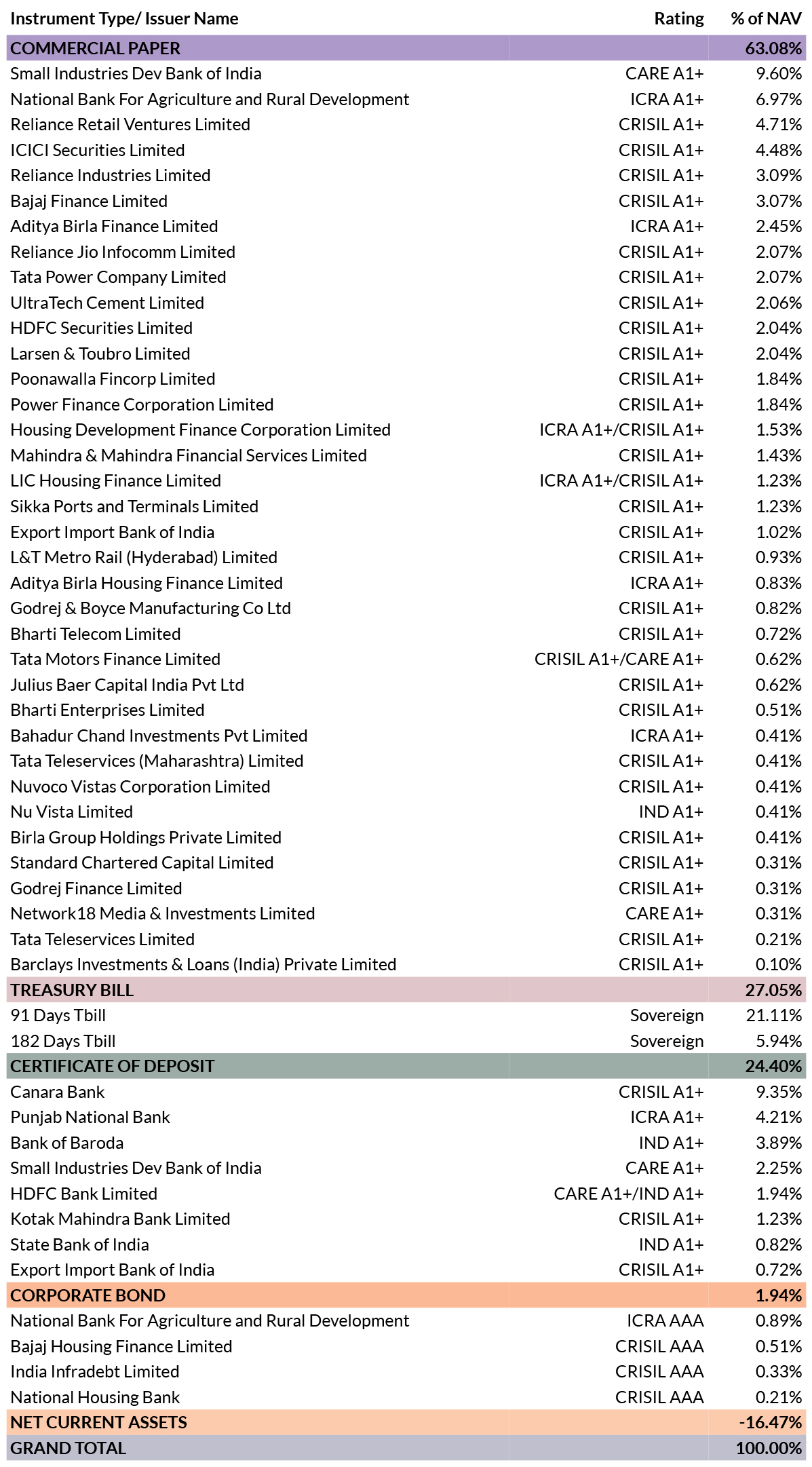Viewport: 812px width, 1467px height.
Task: Select the Bajaj Finance Limited row
Action: (406, 201)
